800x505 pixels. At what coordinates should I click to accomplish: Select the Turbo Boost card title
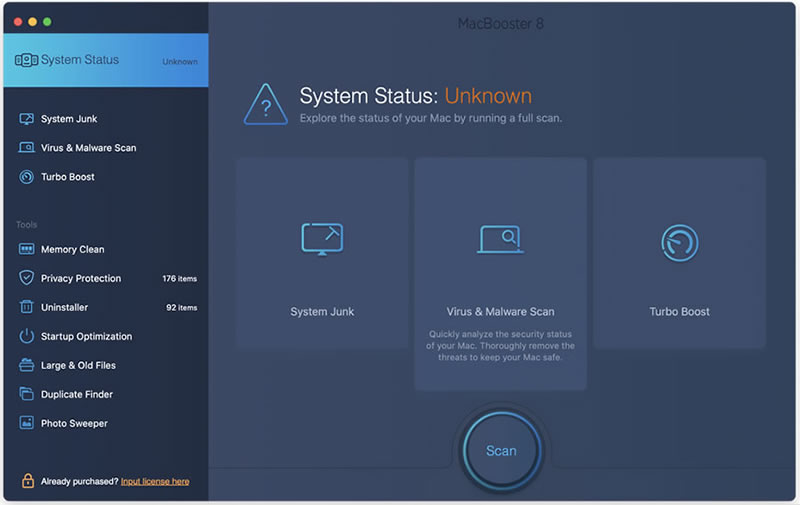680,312
